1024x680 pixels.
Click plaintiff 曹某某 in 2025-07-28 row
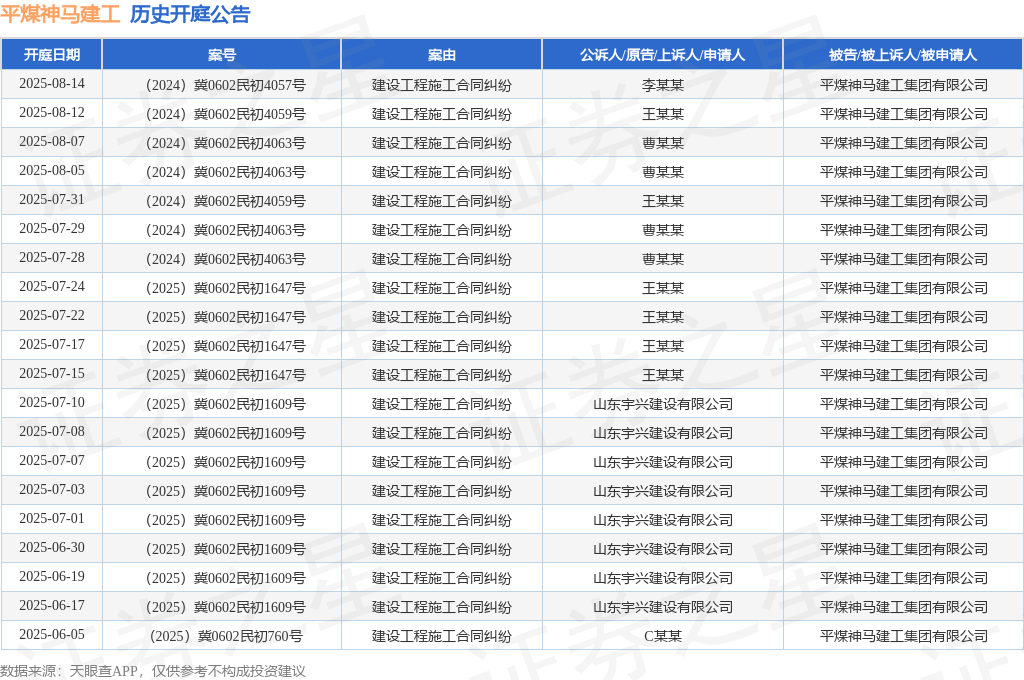[x=662, y=259]
